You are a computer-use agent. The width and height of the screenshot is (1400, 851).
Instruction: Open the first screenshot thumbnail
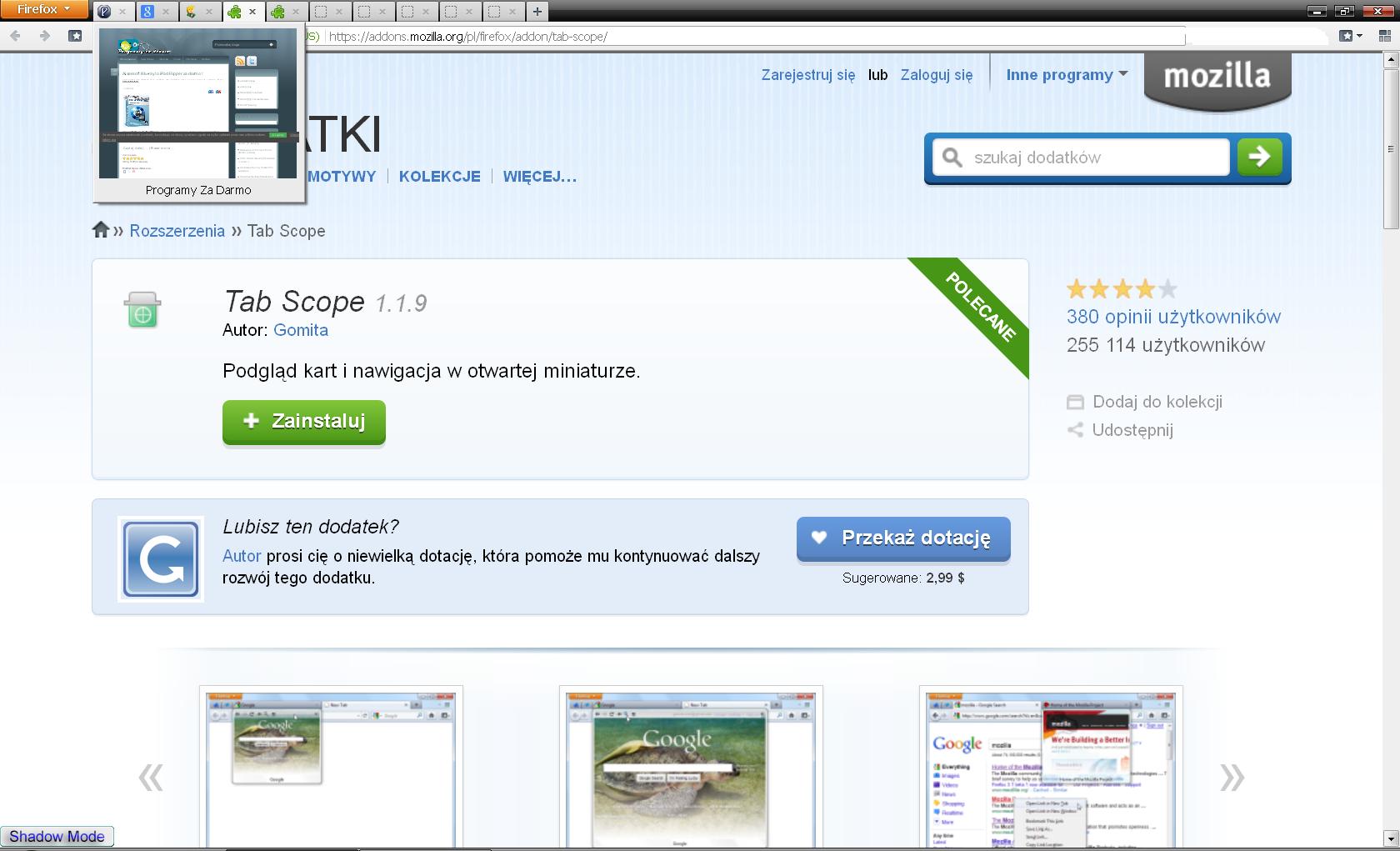[x=331, y=768]
